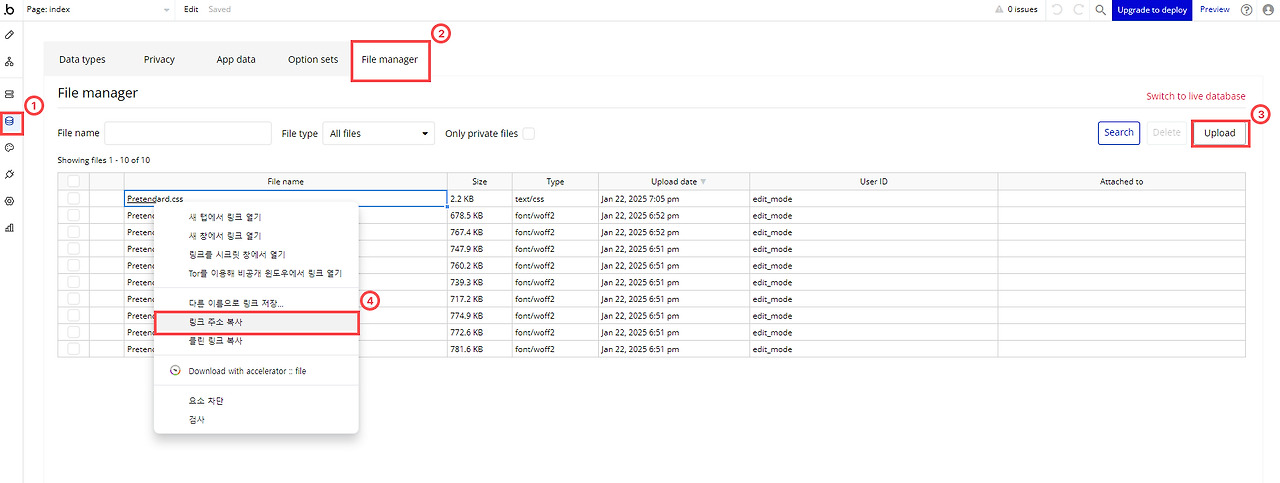Switch to the Option sets tab
The height and width of the screenshot is (483, 1280).
pyautogui.click(x=313, y=59)
